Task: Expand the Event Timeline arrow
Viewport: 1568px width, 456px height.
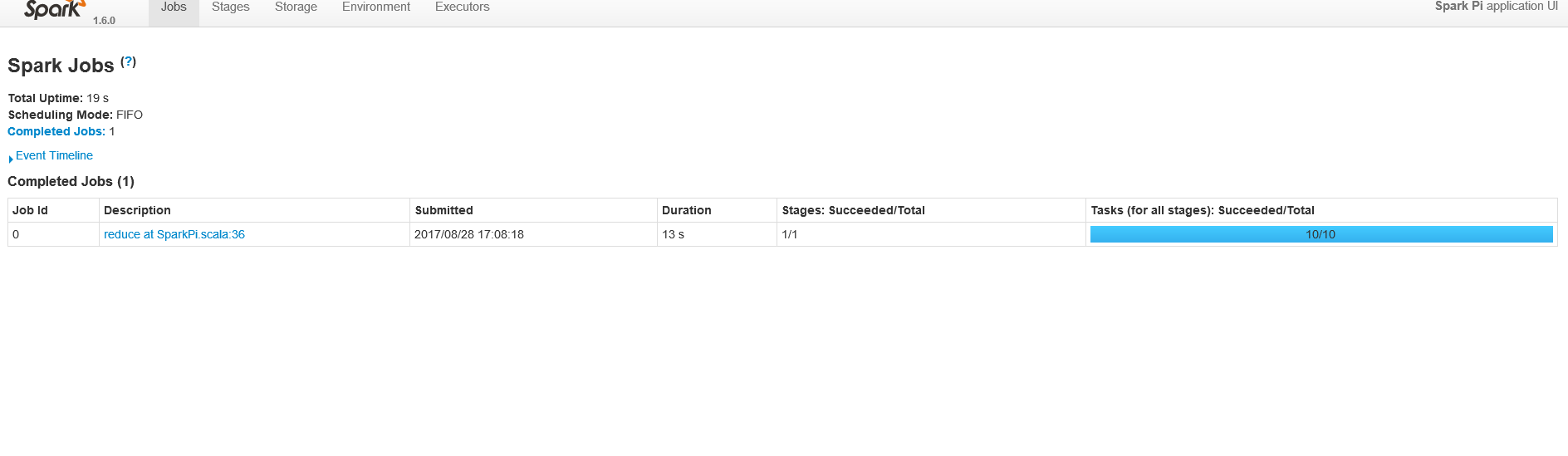Action: point(11,159)
